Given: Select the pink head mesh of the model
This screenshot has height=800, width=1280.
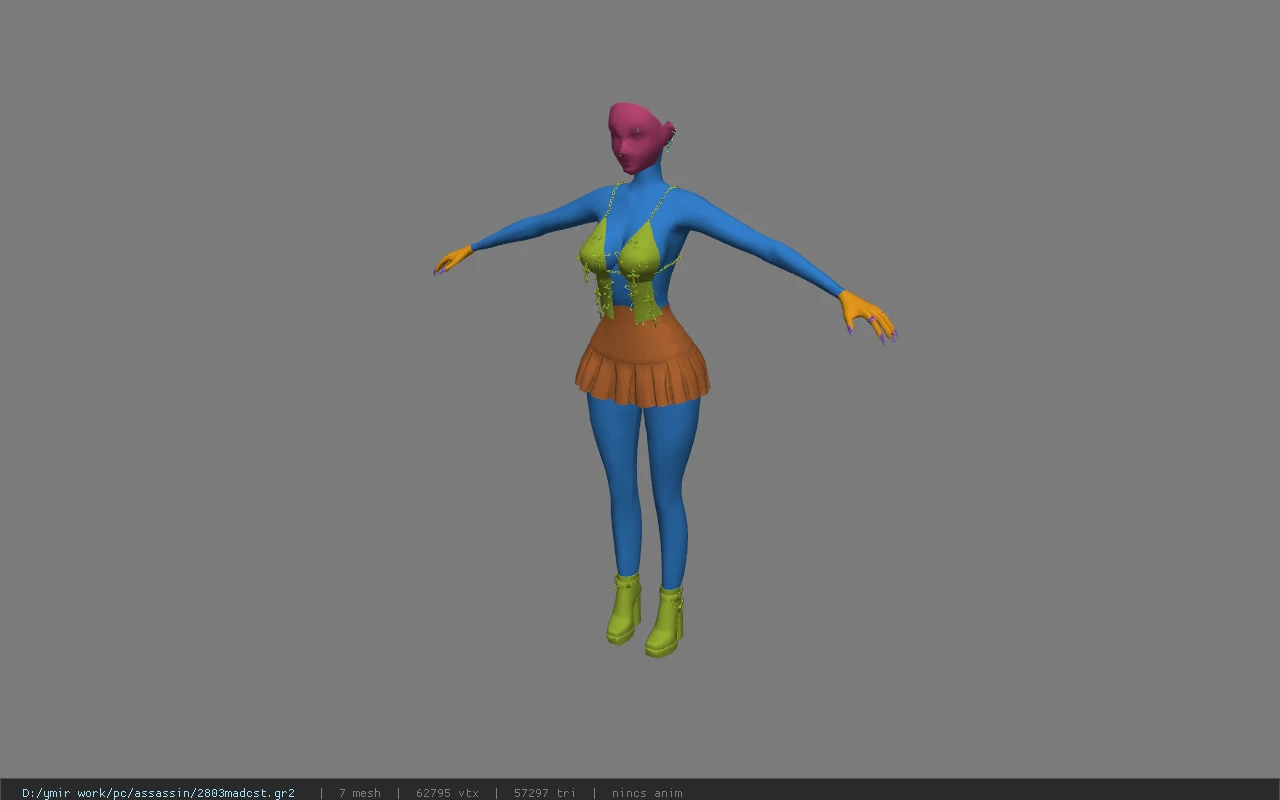Looking at the screenshot, I should (635, 138).
